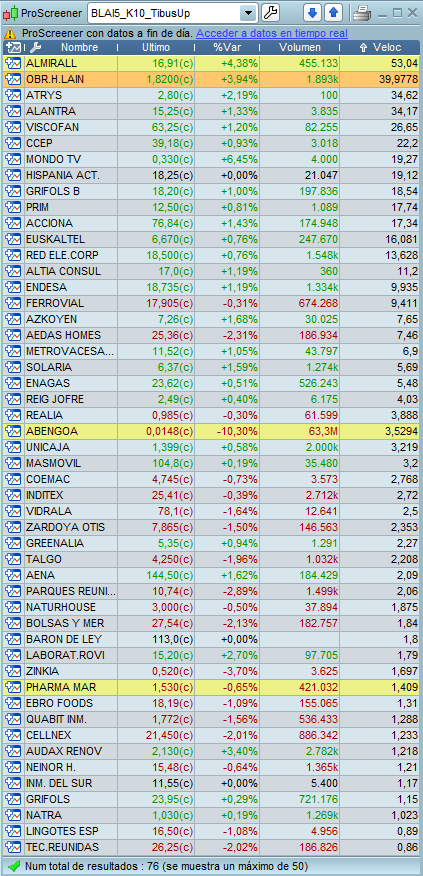
Task: Open chart icon for ABENGOA row
Action: (x=13, y=431)
